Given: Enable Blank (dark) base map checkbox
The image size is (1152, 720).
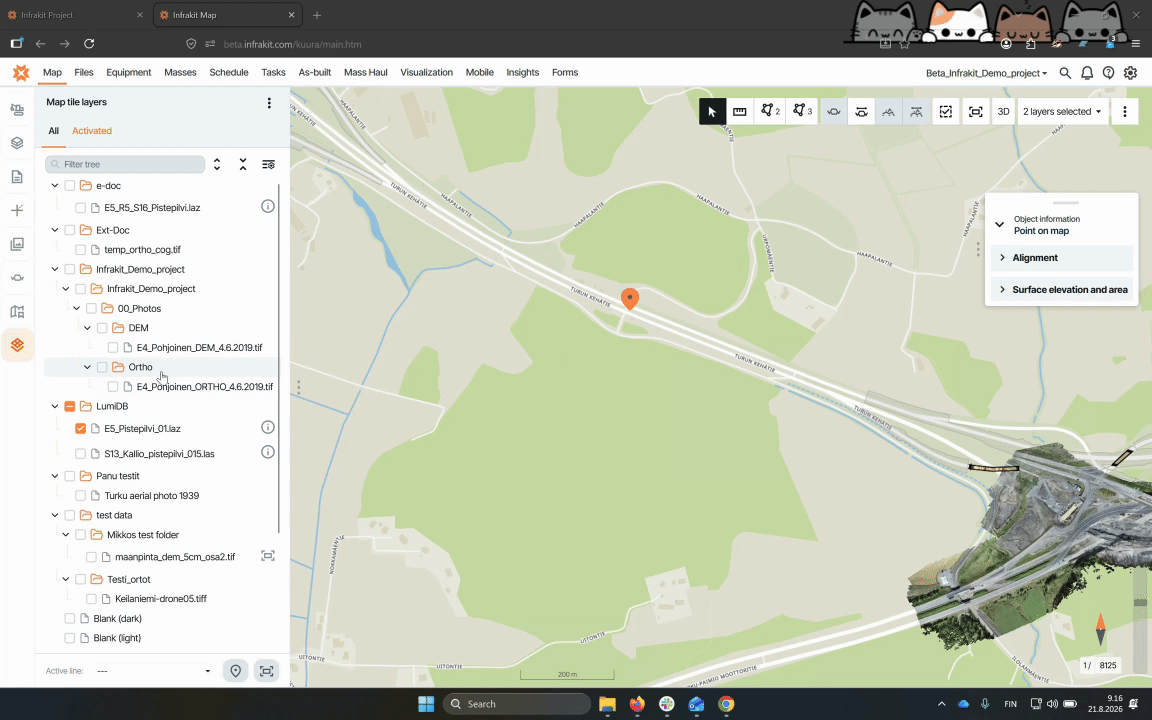Looking at the screenshot, I should (x=70, y=619).
